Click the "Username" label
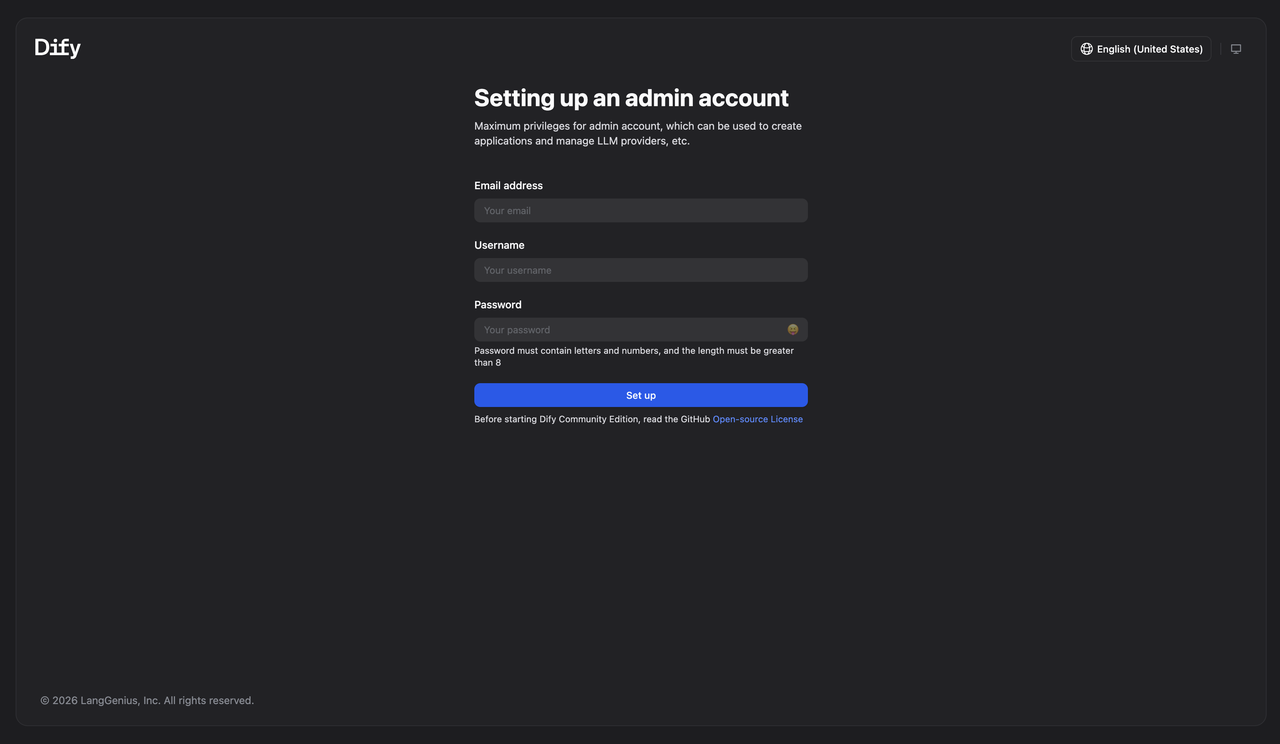The height and width of the screenshot is (744, 1280). 499,245
